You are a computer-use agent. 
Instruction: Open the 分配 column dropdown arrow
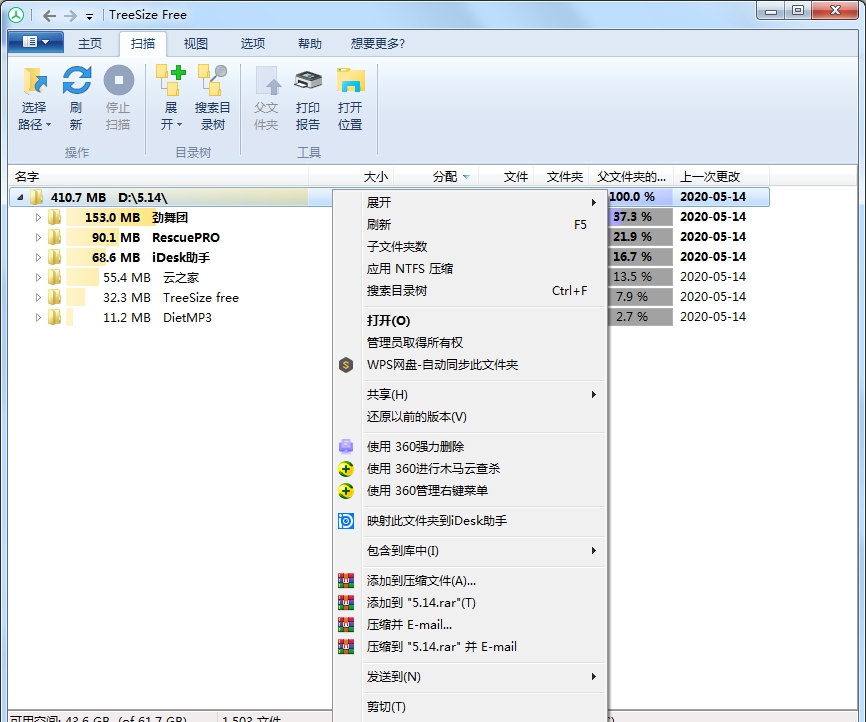pos(464,176)
